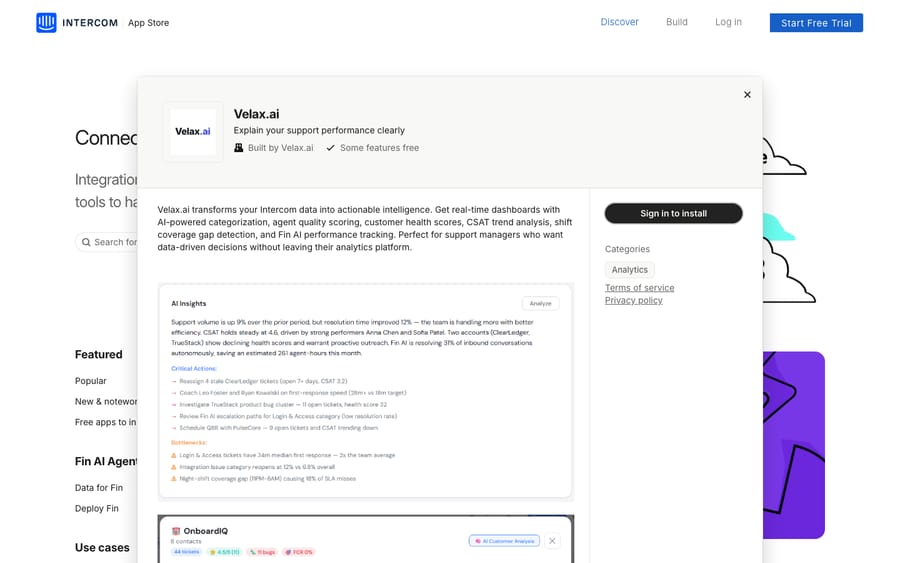The image size is (900, 563).
Task: Click the purple featured banner image
Action: click(793, 445)
